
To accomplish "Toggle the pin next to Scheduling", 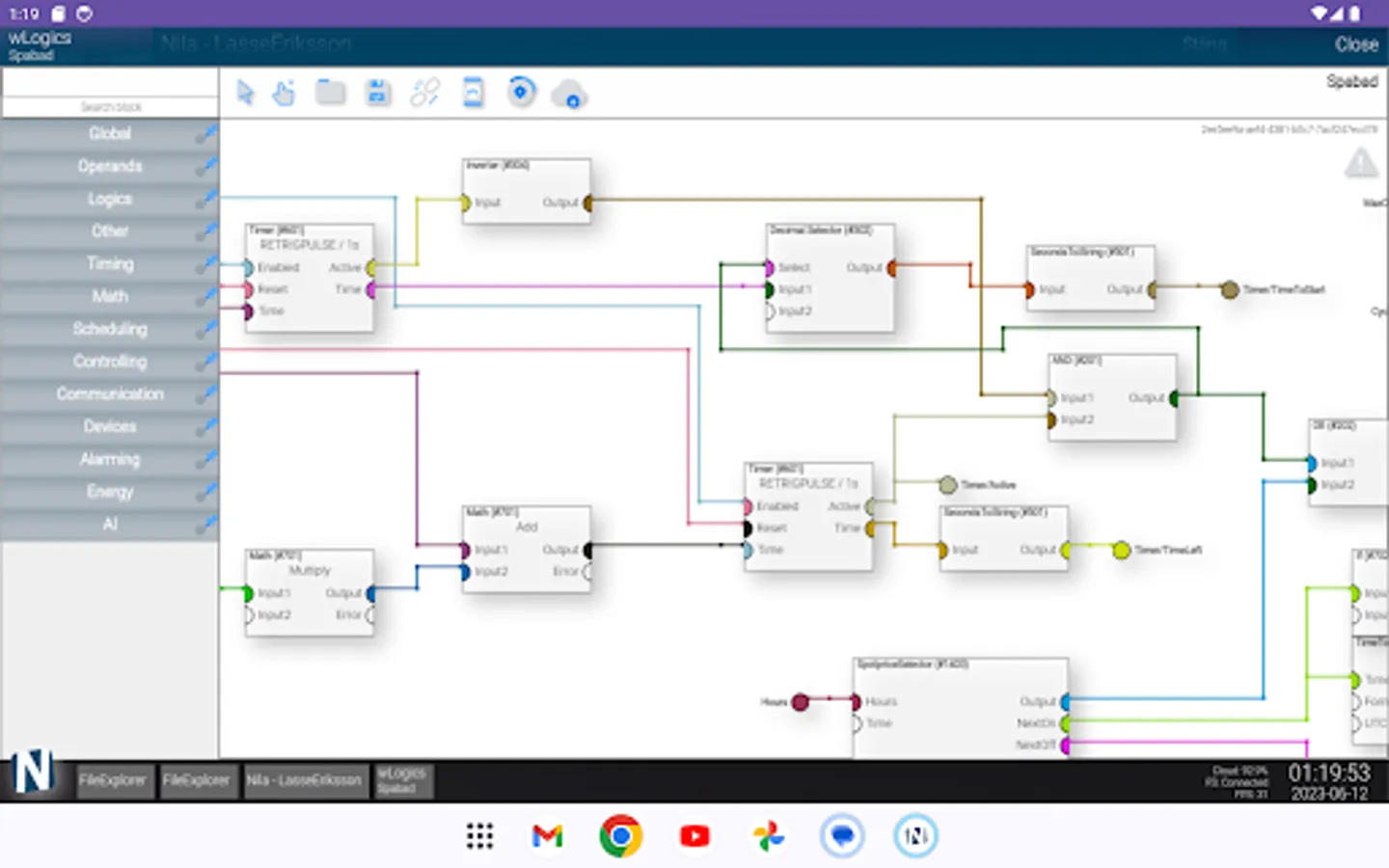I will click(205, 329).
